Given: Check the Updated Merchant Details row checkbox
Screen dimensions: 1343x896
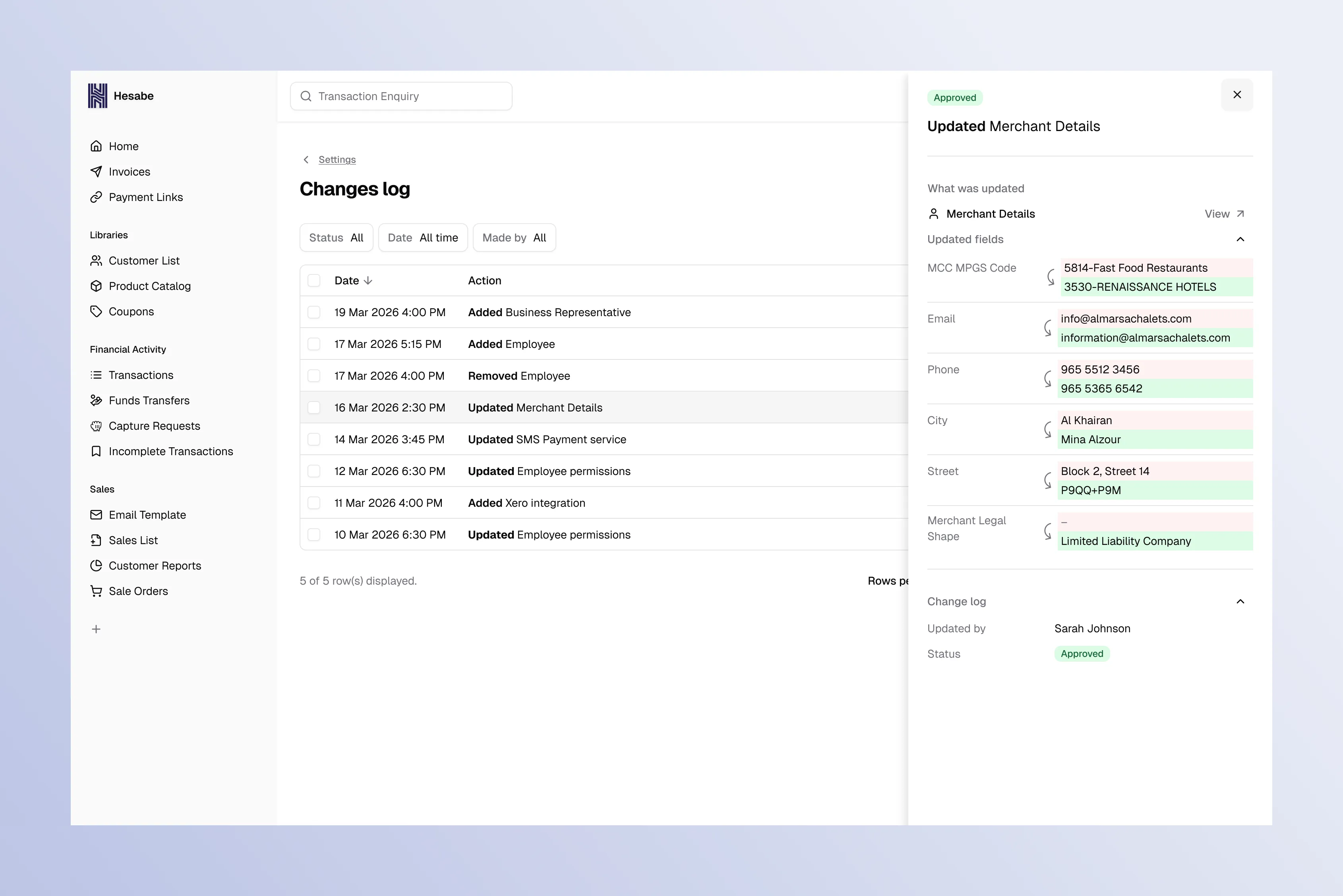Looking at the screenshot, I should coord(314,407).
